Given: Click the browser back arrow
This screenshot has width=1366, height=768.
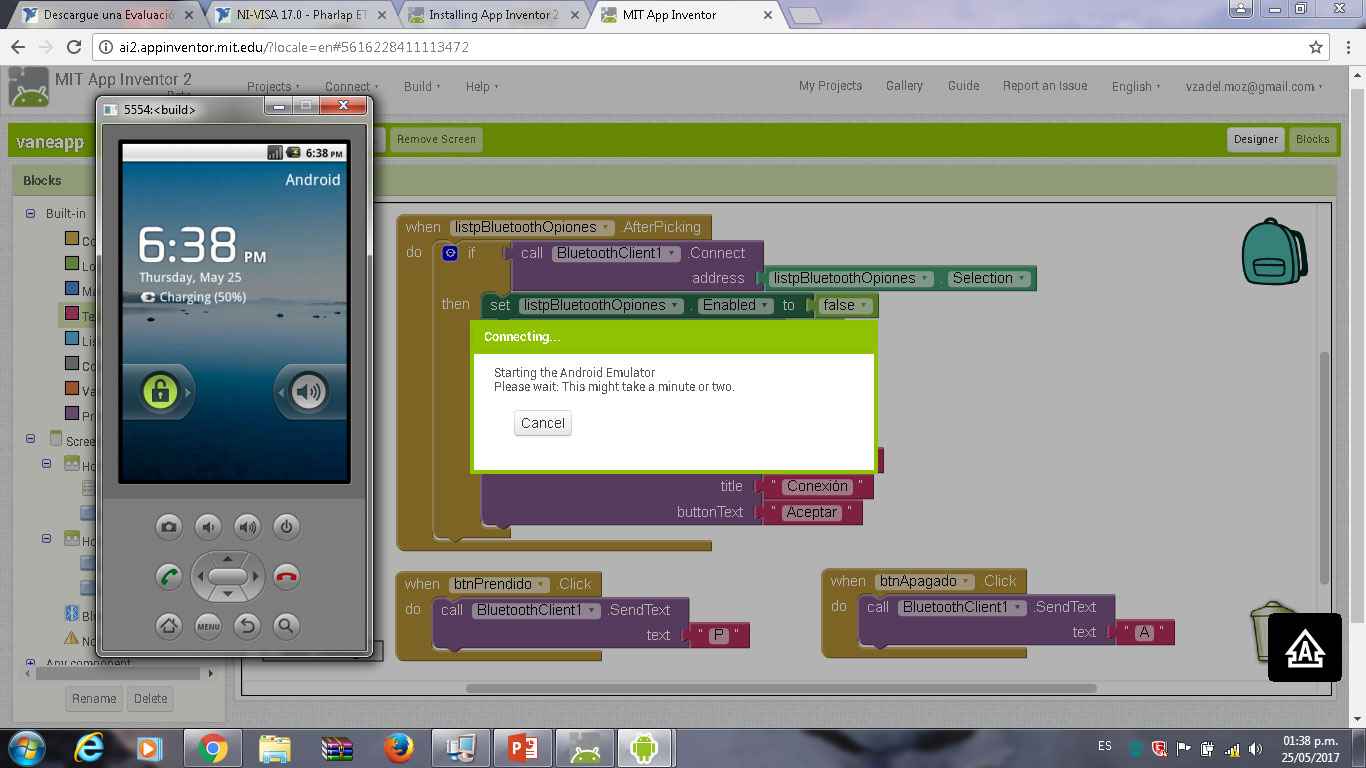Looking at the screenshot, I should coord(18,47).
